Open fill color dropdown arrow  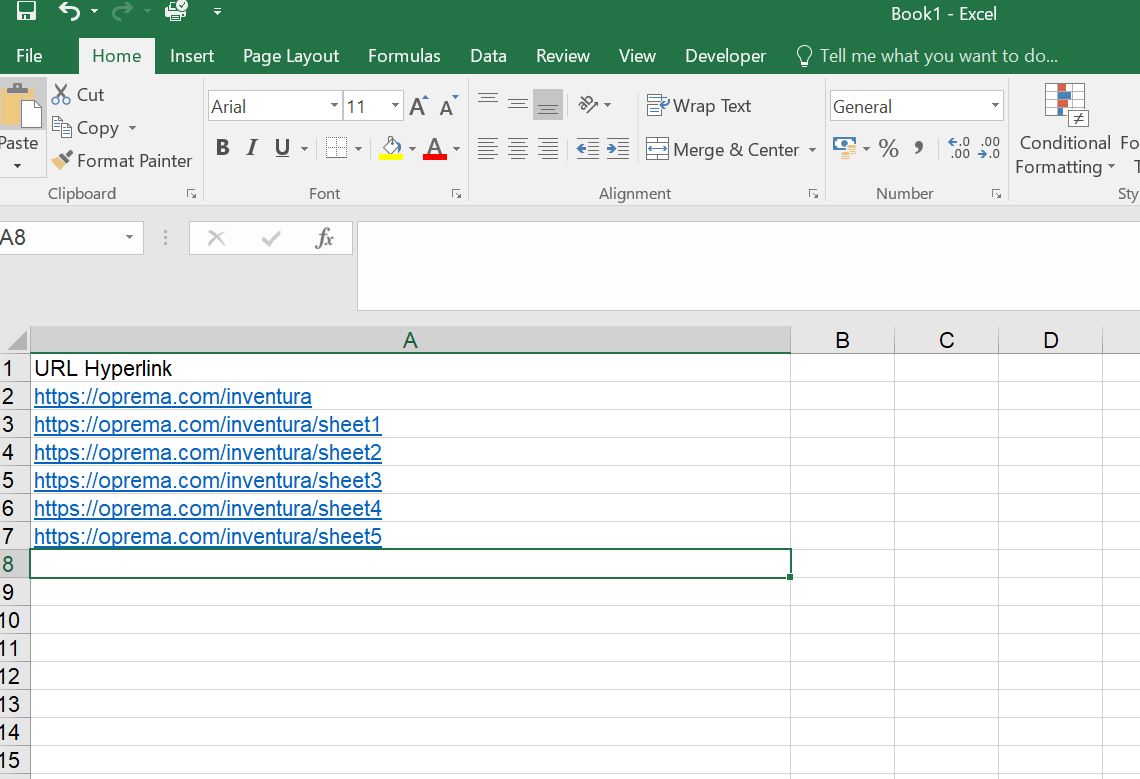(x=412, y=149)
